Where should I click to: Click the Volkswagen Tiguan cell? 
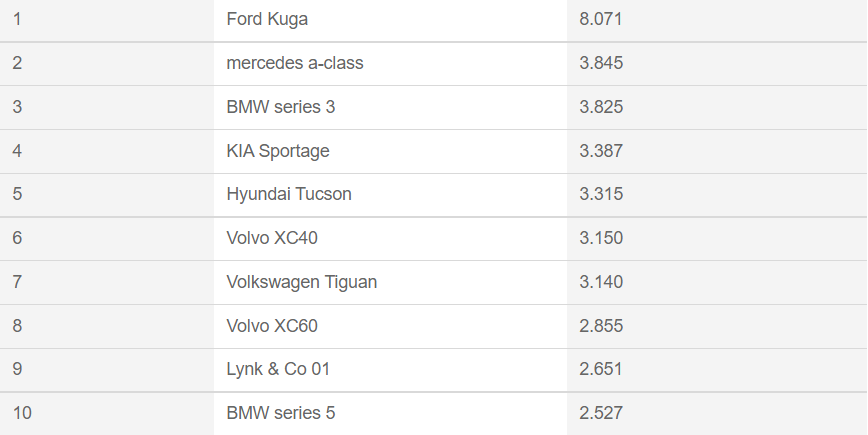pos(302,282)
